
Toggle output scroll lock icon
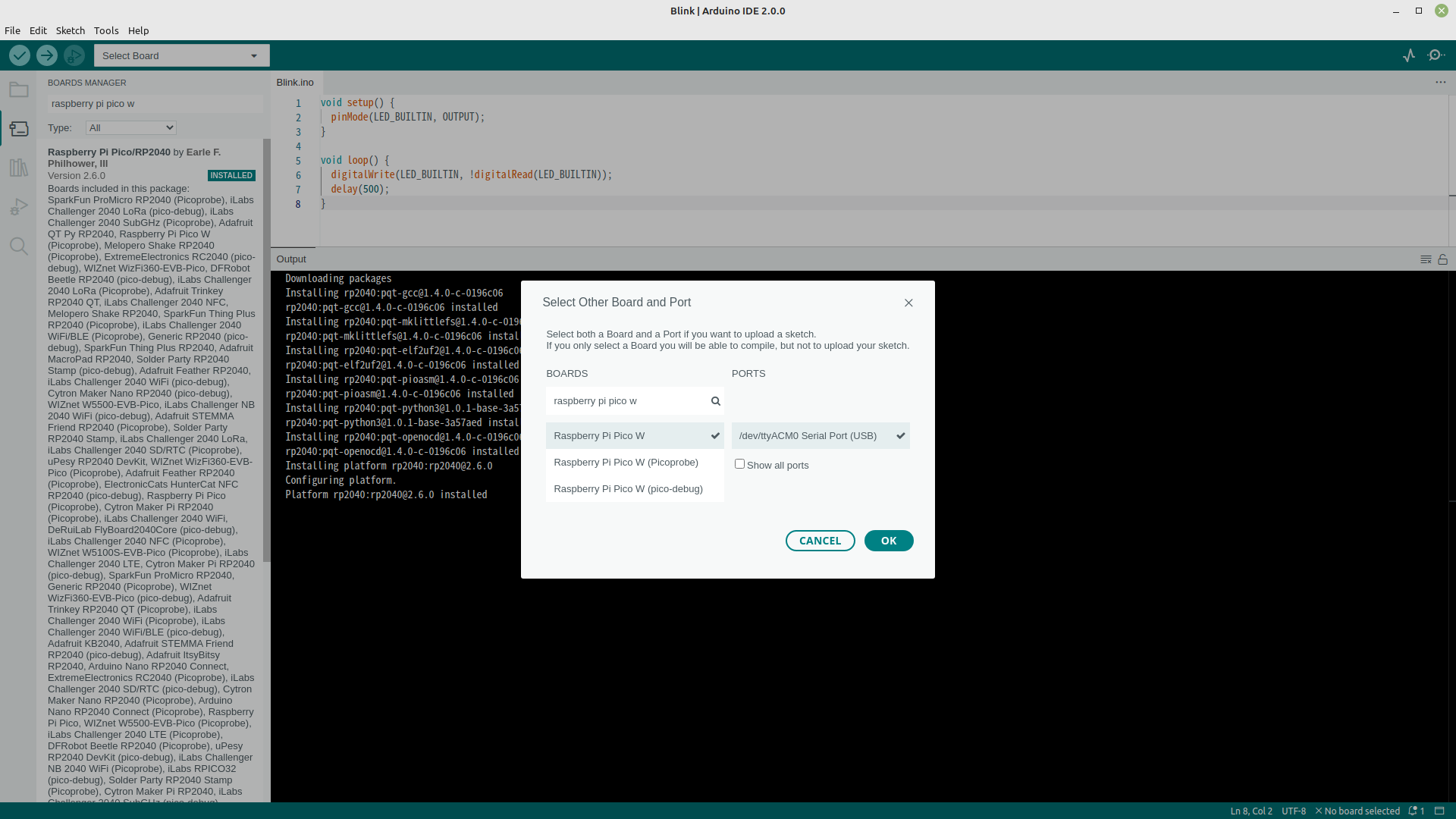click(x=1442, y=259)
